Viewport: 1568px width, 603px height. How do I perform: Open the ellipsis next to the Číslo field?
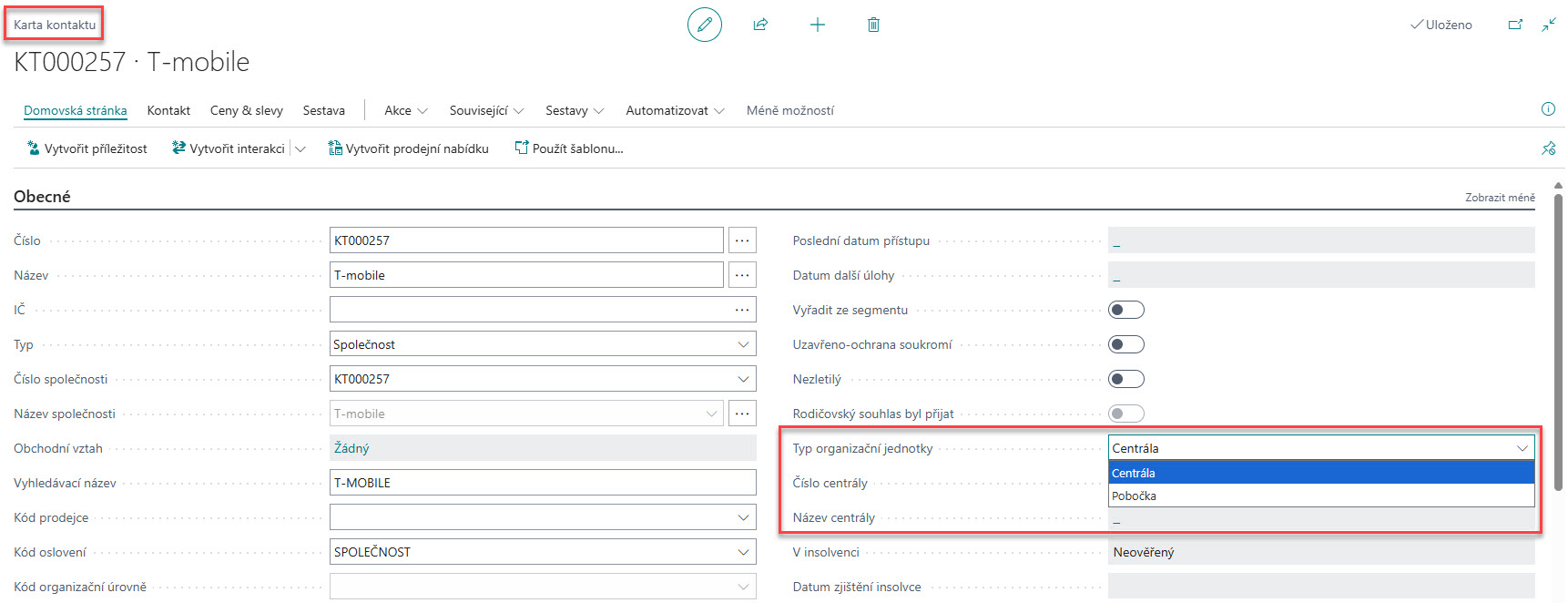click(742, 240)
